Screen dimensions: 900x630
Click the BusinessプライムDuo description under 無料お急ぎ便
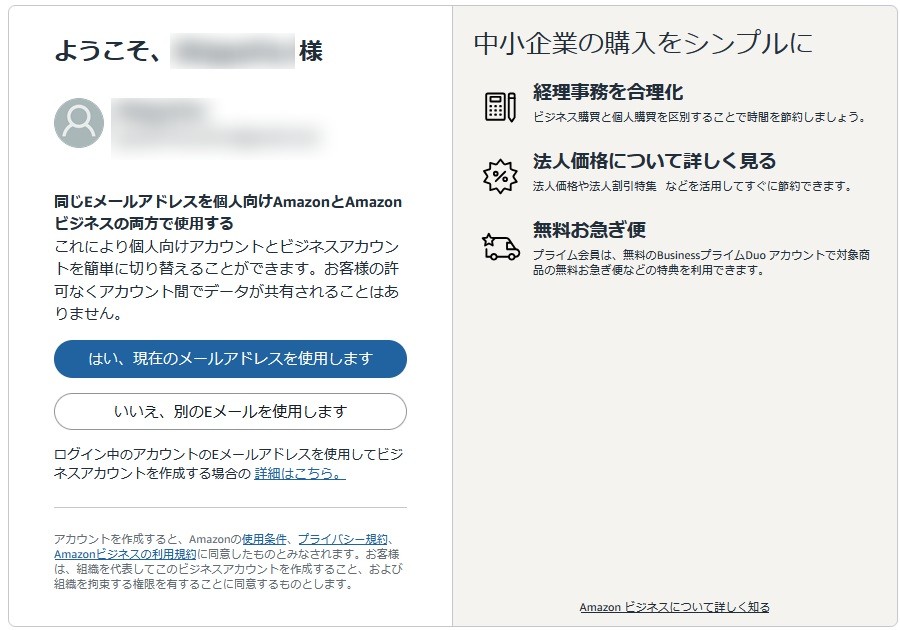point(700,262)
